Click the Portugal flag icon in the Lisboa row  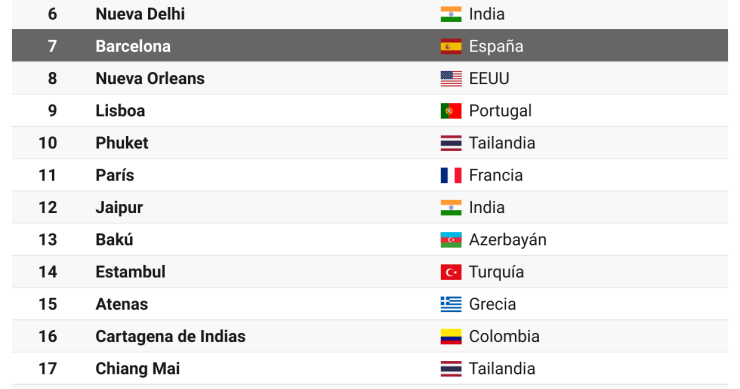tap(451, 111)
